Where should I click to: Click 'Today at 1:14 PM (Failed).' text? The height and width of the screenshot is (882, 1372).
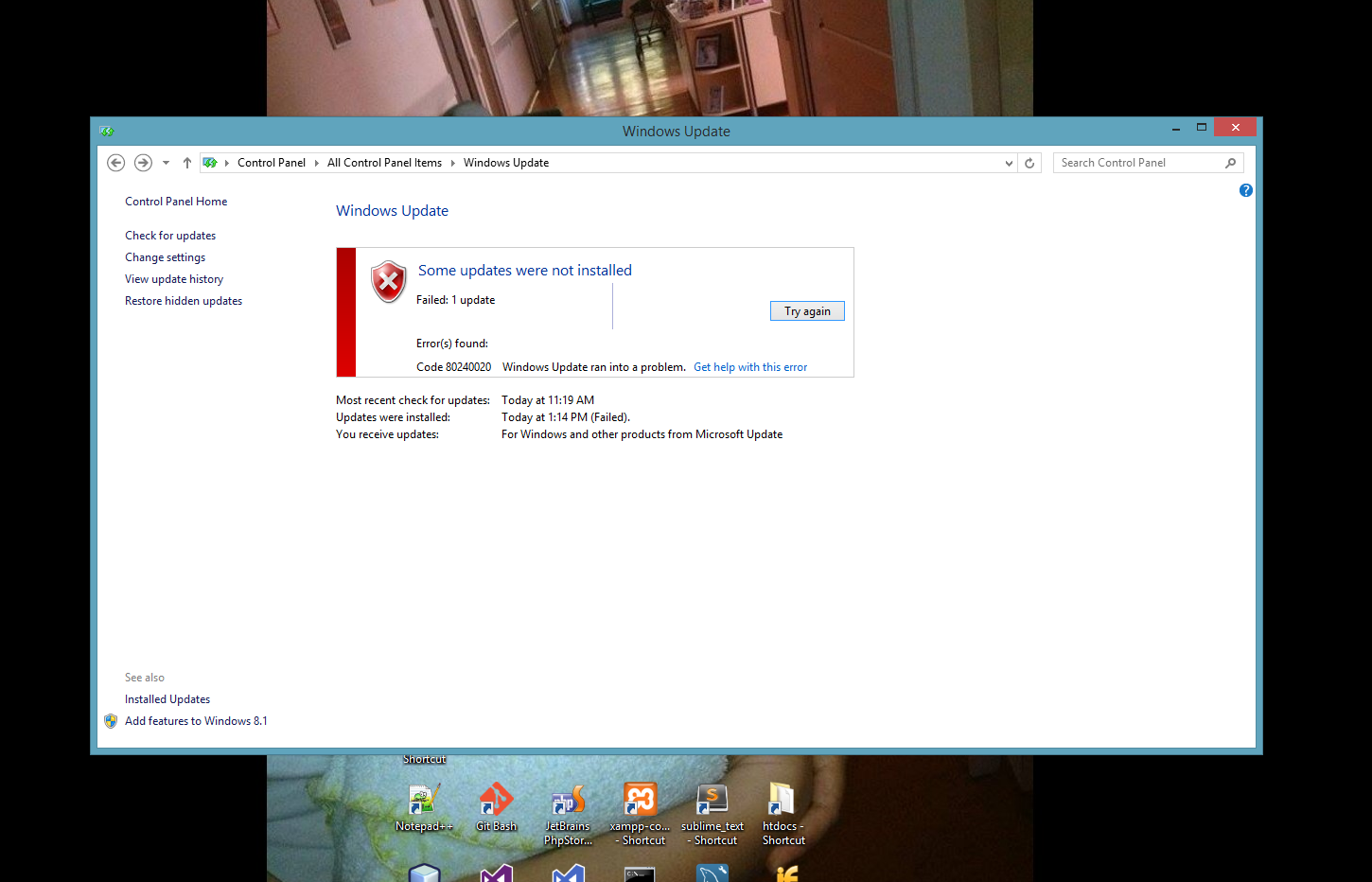coord(566,417)
